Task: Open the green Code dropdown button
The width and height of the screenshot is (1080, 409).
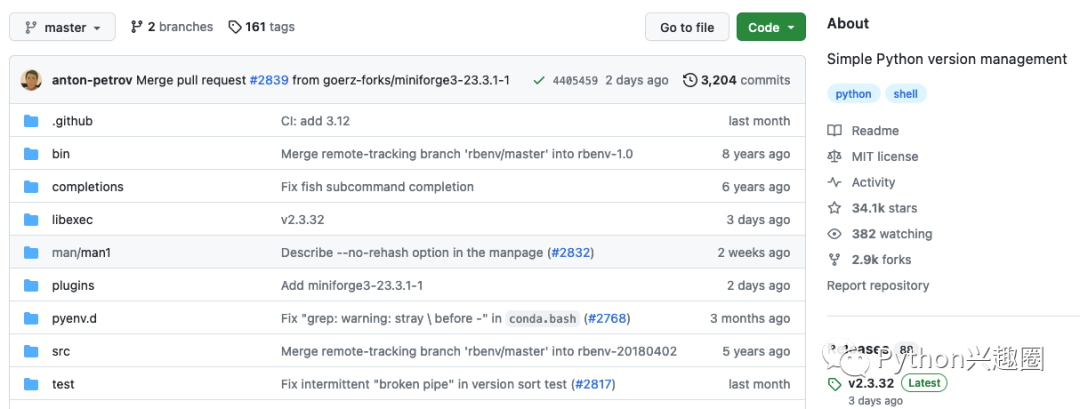Action: (771, 28)
